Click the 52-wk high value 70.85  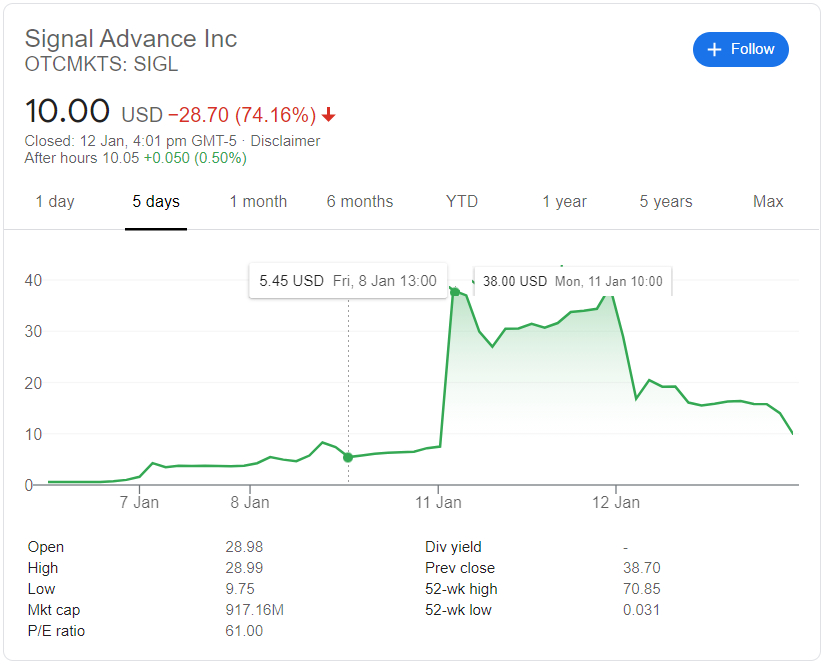[x=641, y=589]
